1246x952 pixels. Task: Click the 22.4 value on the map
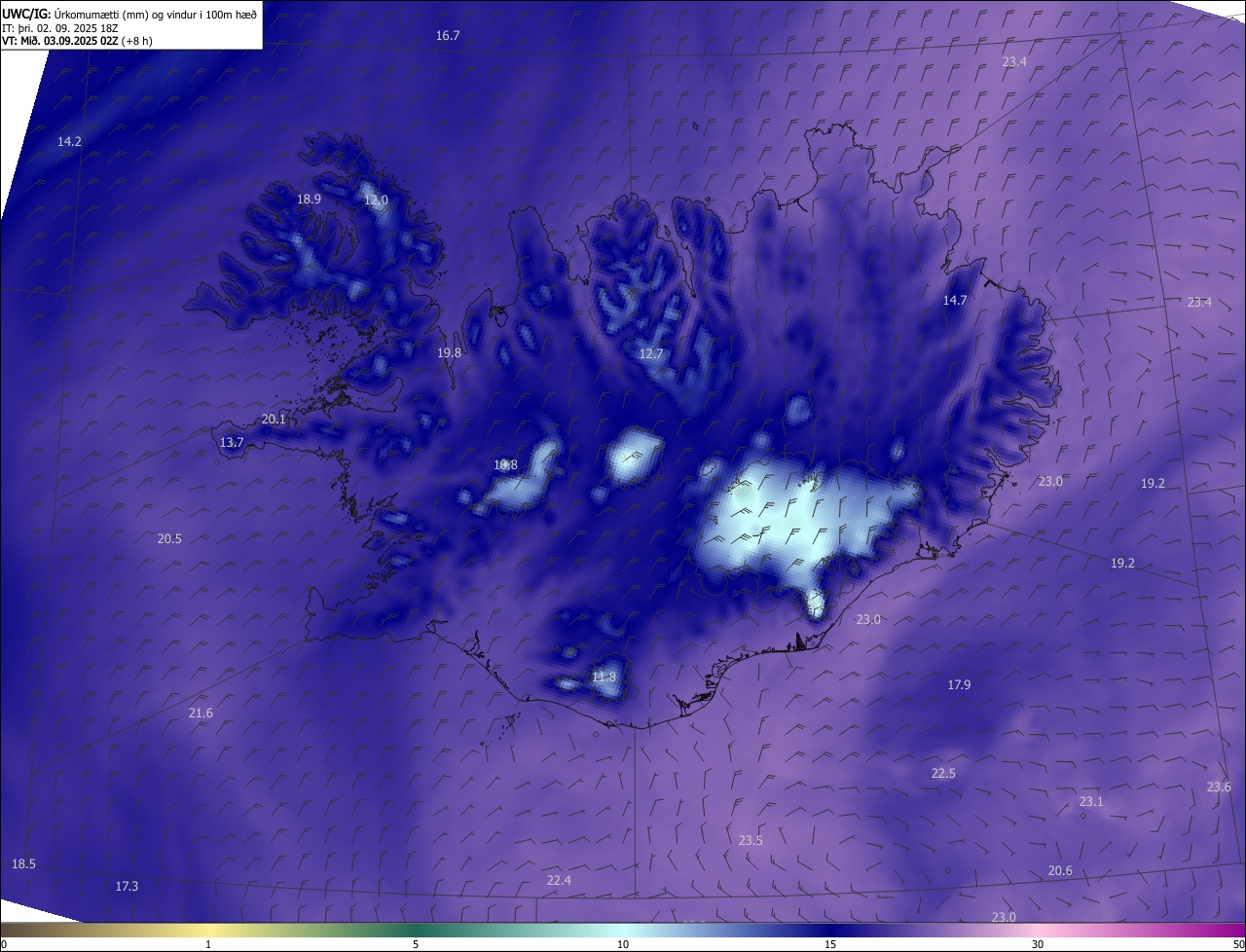(x=559, y=880)
